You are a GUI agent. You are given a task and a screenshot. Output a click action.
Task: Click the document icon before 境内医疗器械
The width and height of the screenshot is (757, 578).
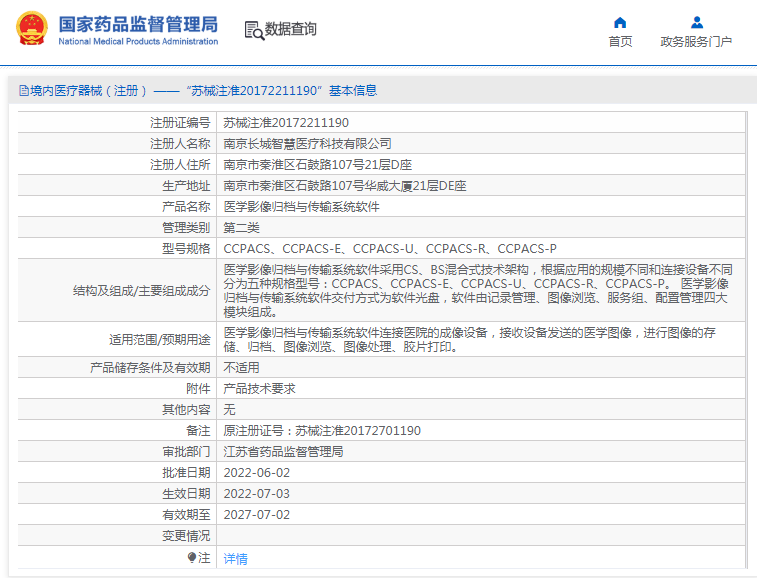pos(24,91)
